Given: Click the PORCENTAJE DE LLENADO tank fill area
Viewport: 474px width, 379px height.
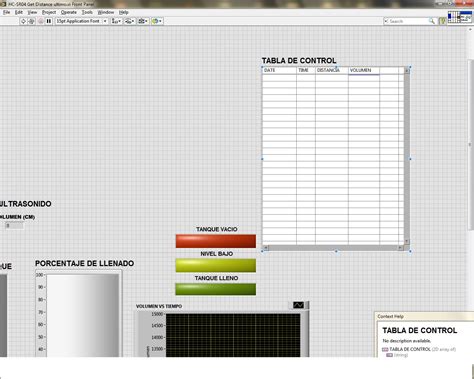Looking at the screenshot, I should (x=83, y=315).
